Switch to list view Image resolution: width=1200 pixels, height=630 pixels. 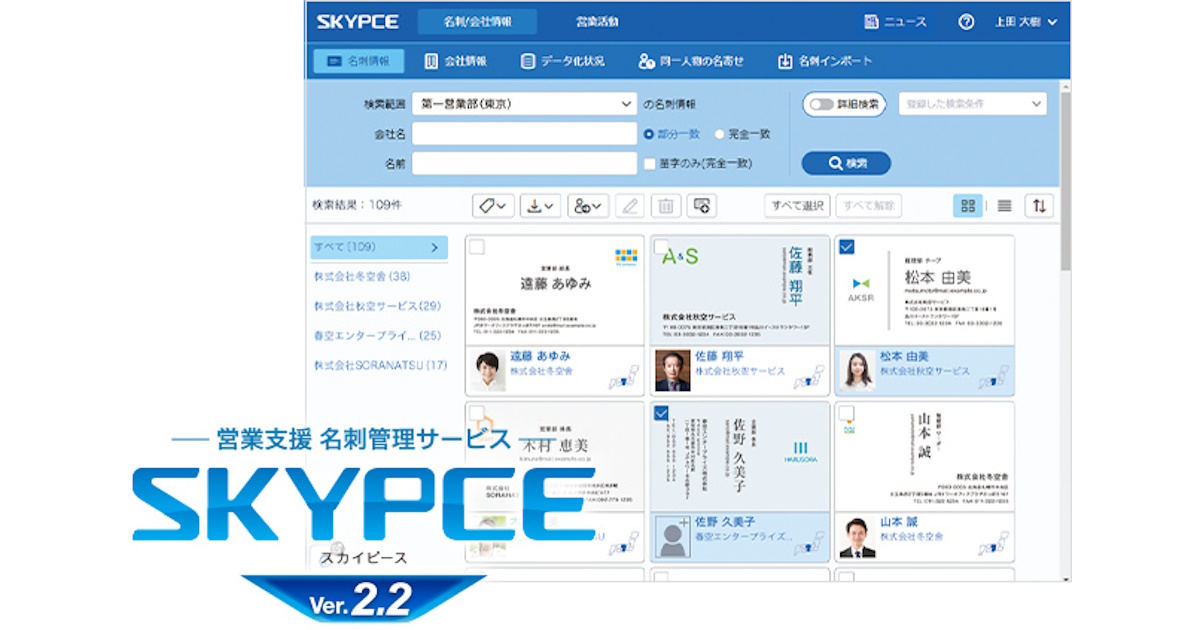point(1004,206)
